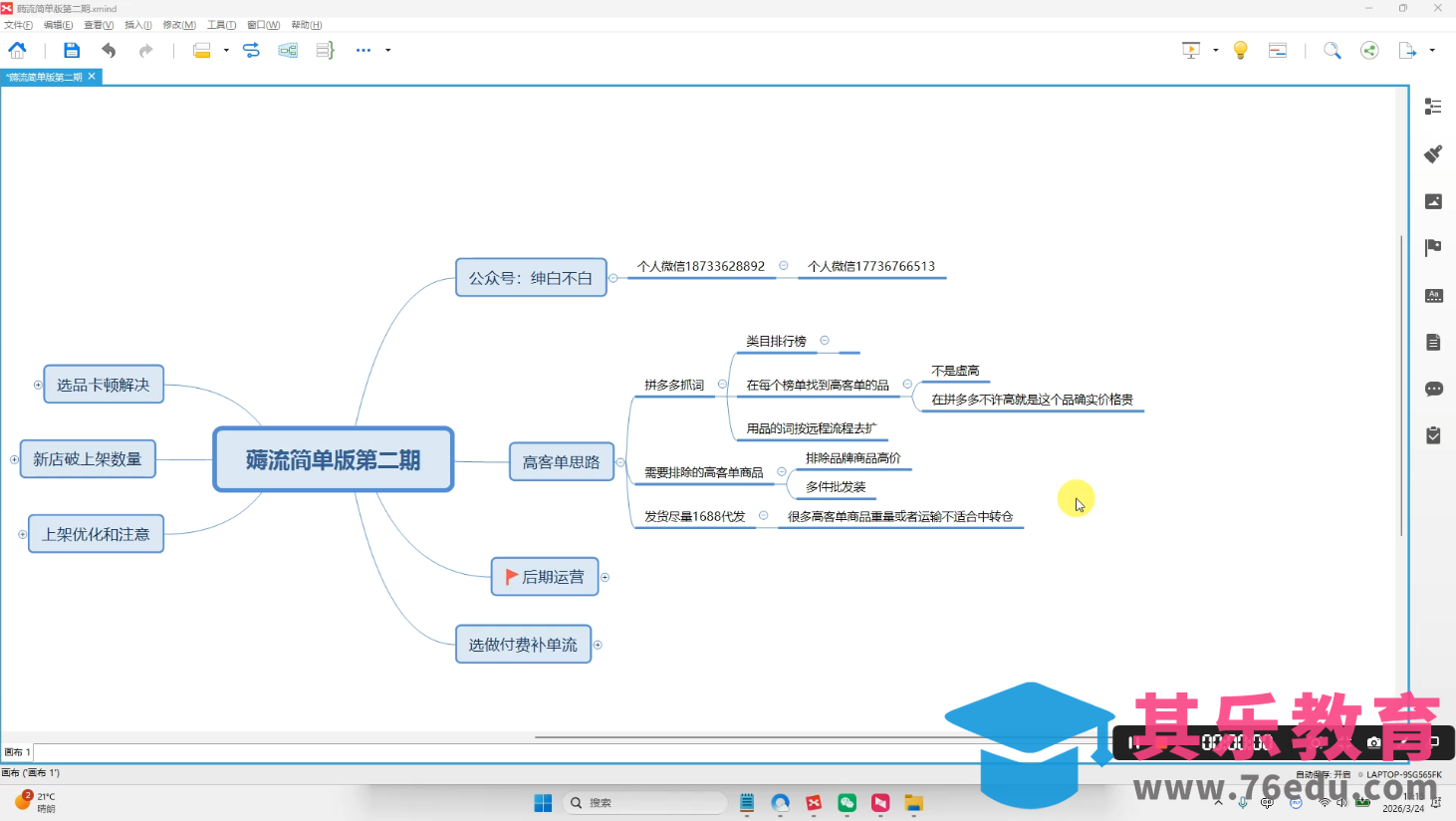This screenshot has height=821, width=1456.
Task: Click the 画布 1 sheet button
Action: pos(17,752)
